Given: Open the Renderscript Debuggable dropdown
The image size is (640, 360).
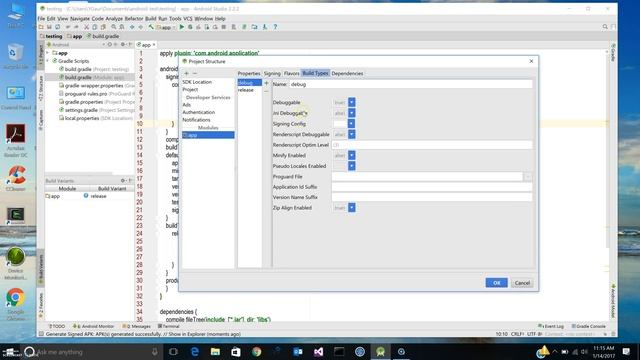Looking at the screenshot, I should click(351, 134).
